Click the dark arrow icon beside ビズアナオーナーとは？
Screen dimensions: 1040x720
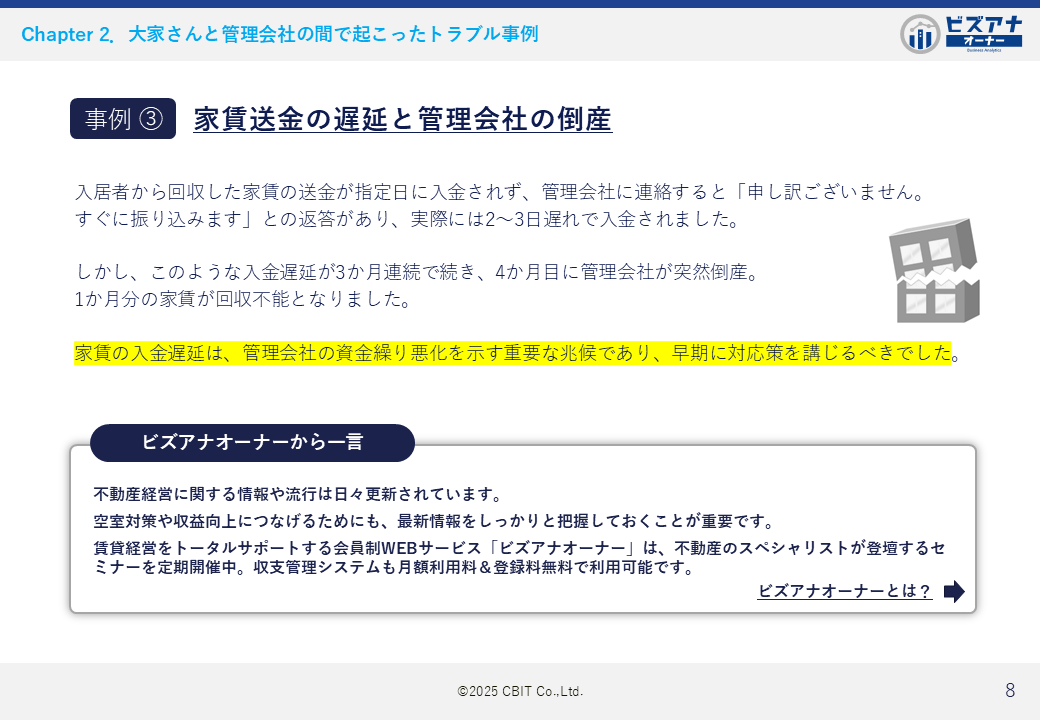click(x=953, y=591)
